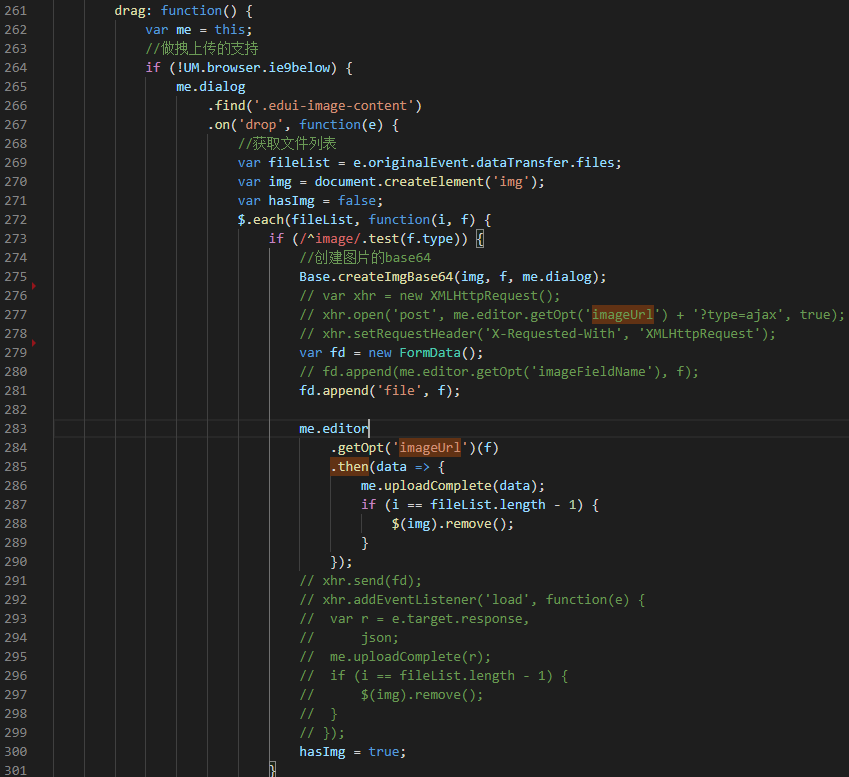Click '$(img).remove();' on line 288
849x777 pixels.
(x=453, y=524)
